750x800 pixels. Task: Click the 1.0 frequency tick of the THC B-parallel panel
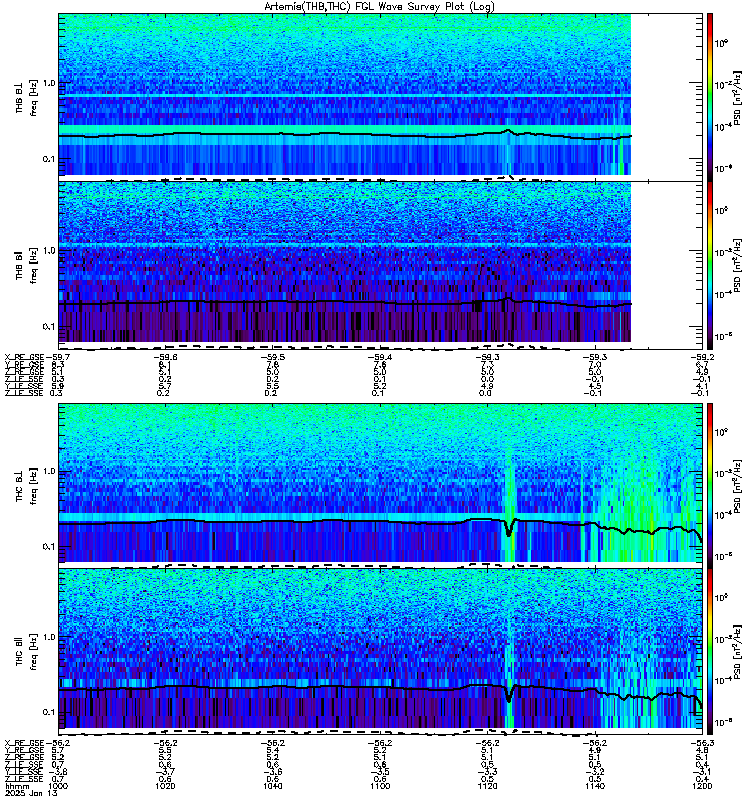(49, 637)
